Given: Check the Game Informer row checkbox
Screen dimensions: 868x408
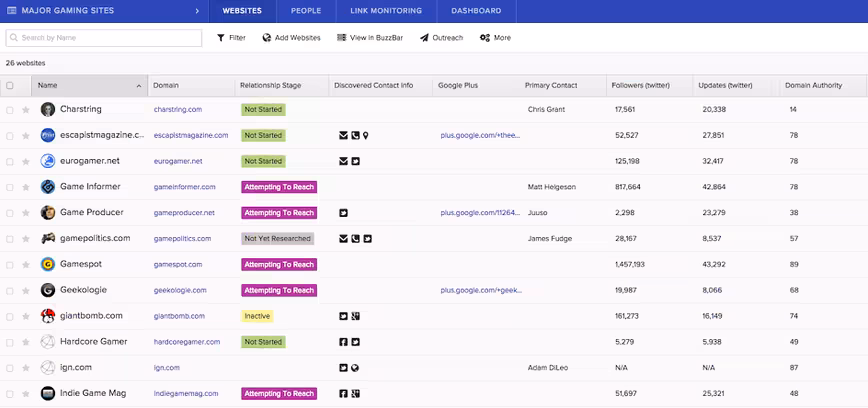Looking at the screenshot, I should [x=9, y=188].
